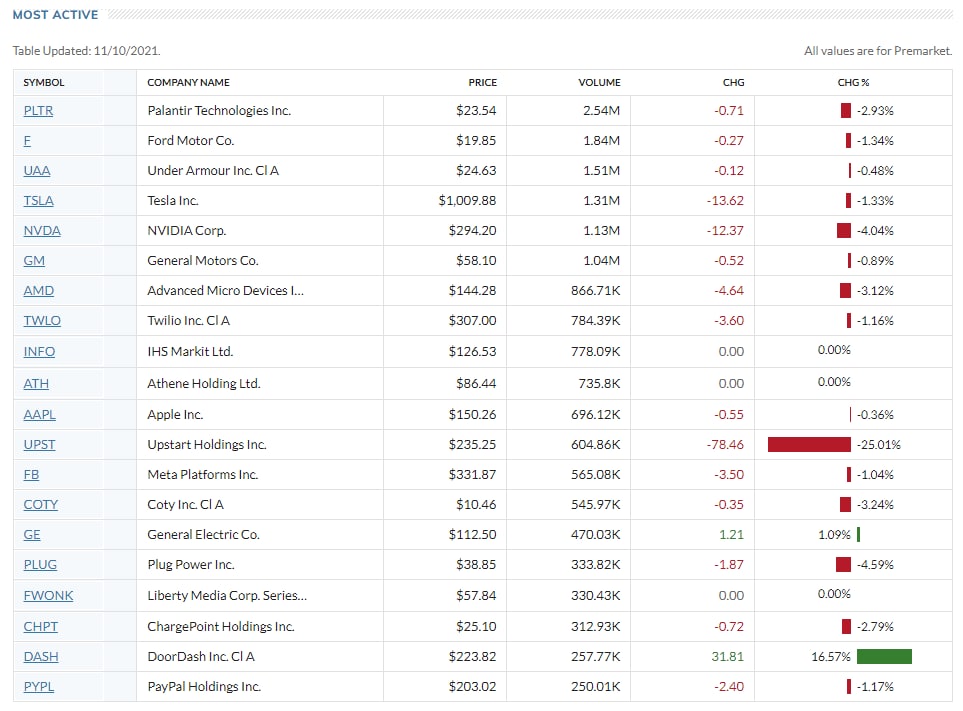Click the SYMBOL column header
Viewport: 963px width, 711px height.
click(x=44, y=82)
